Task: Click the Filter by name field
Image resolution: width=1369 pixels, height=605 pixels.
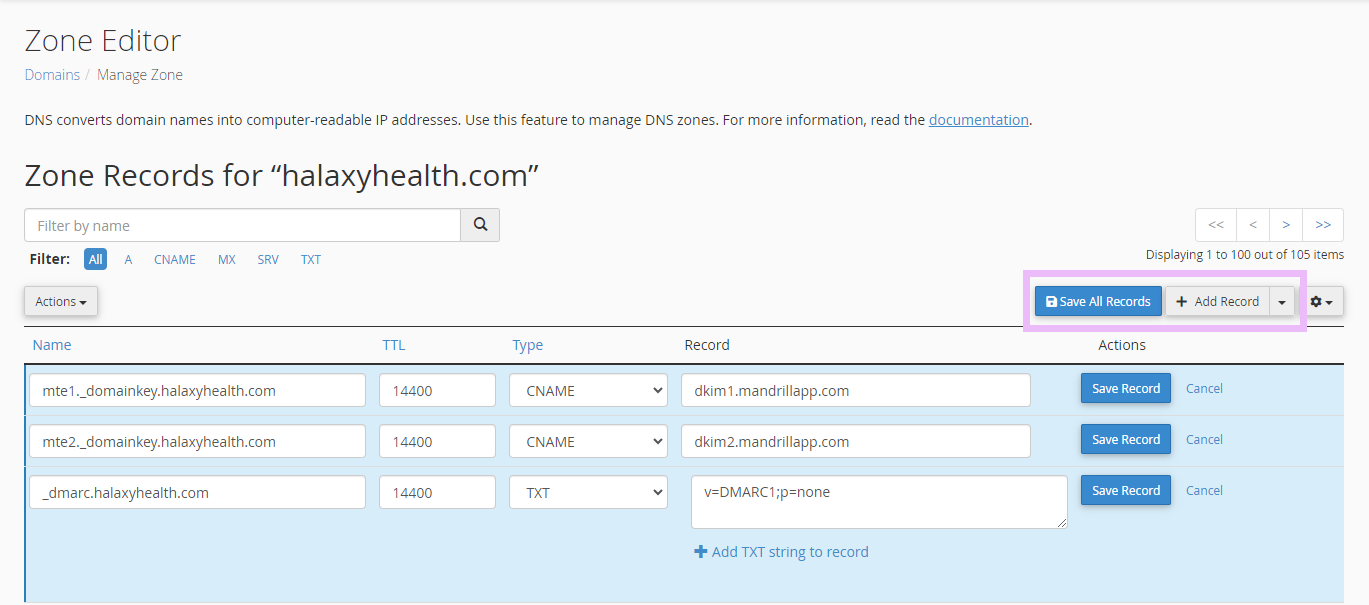Action: coord(242,225)
